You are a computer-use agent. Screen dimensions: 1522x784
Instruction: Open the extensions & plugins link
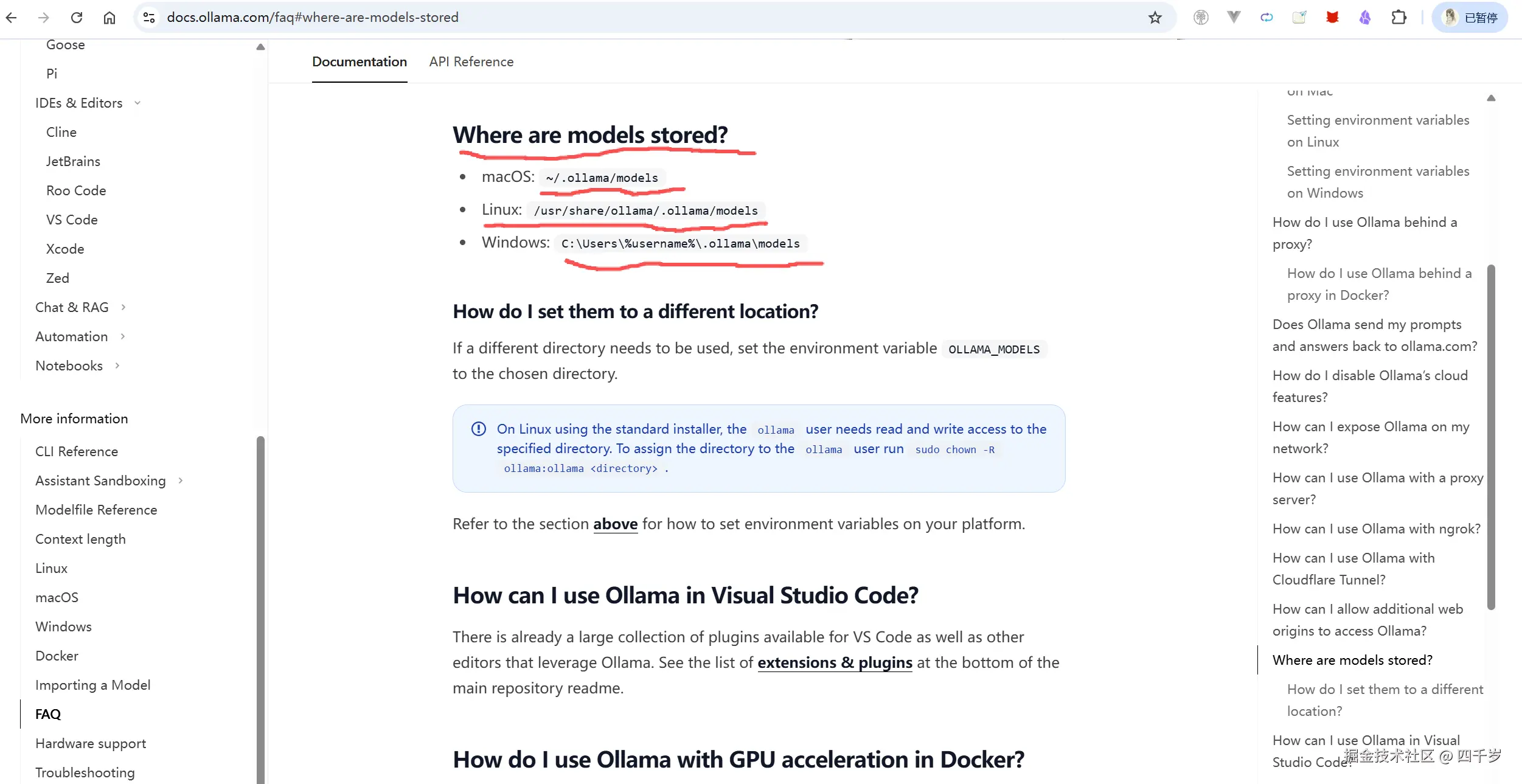(834, 662)
